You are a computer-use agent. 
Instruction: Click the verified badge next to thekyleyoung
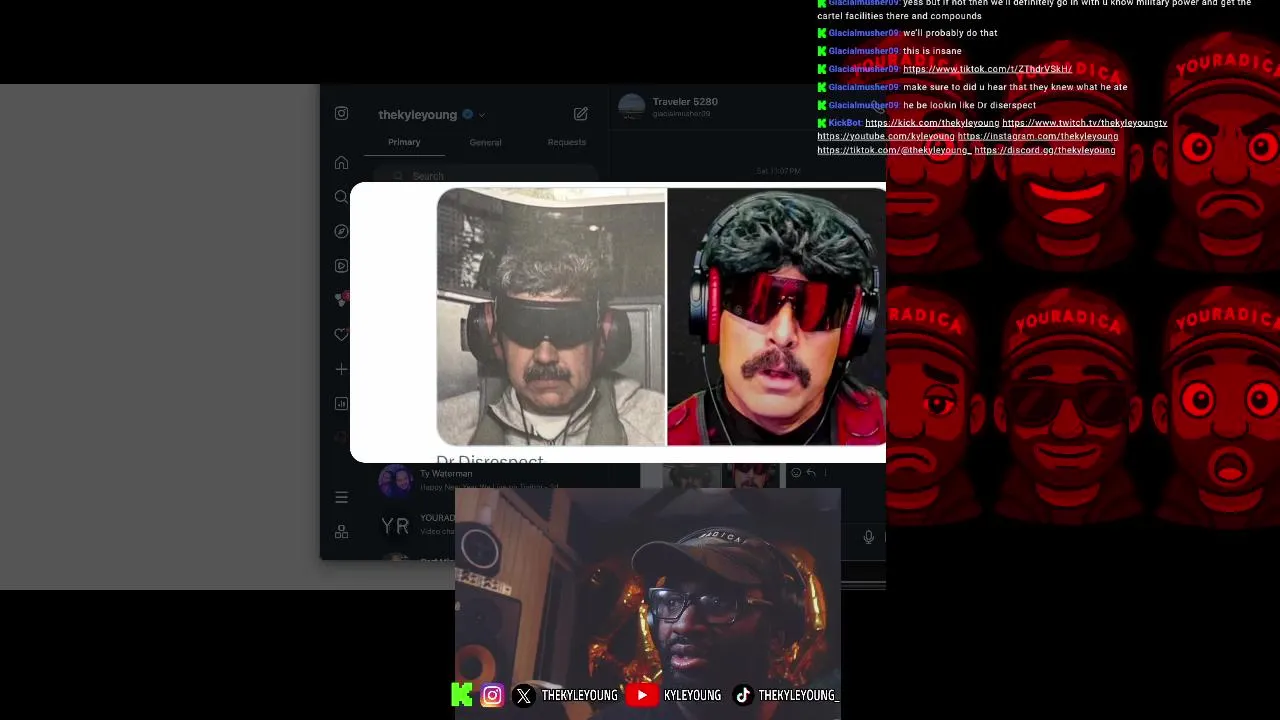pos(467,114)
